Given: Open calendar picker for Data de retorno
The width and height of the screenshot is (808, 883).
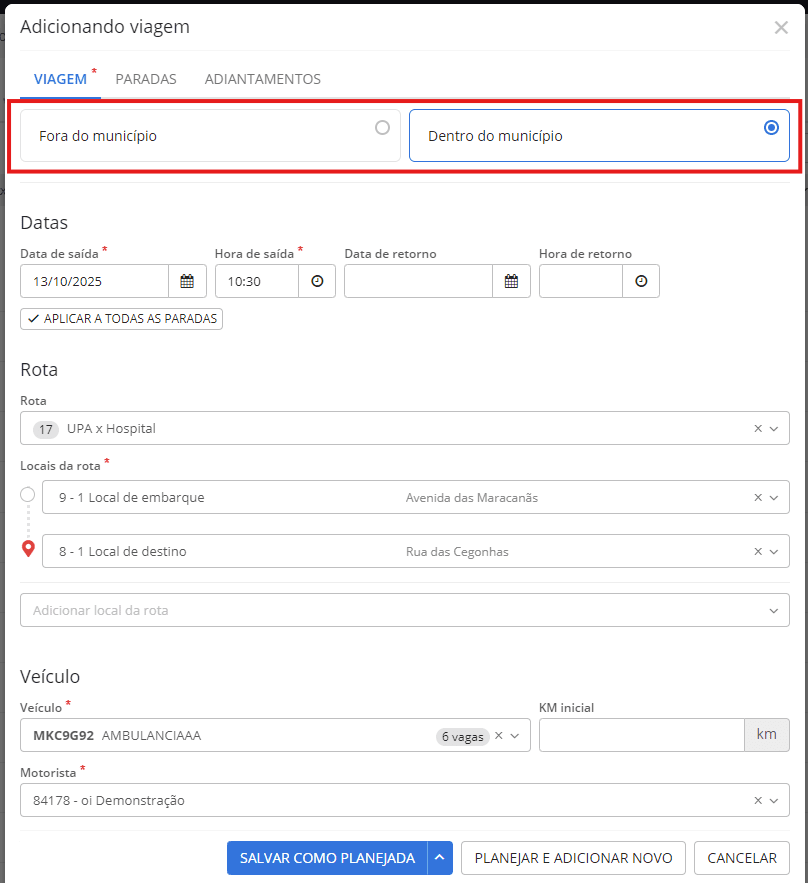Looking at the screenshot, I should click(511, 282).
